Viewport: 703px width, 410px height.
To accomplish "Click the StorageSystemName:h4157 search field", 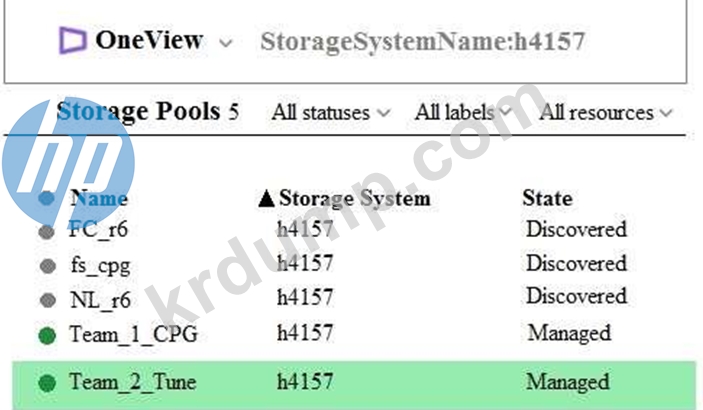I will [x=422, y=41].
